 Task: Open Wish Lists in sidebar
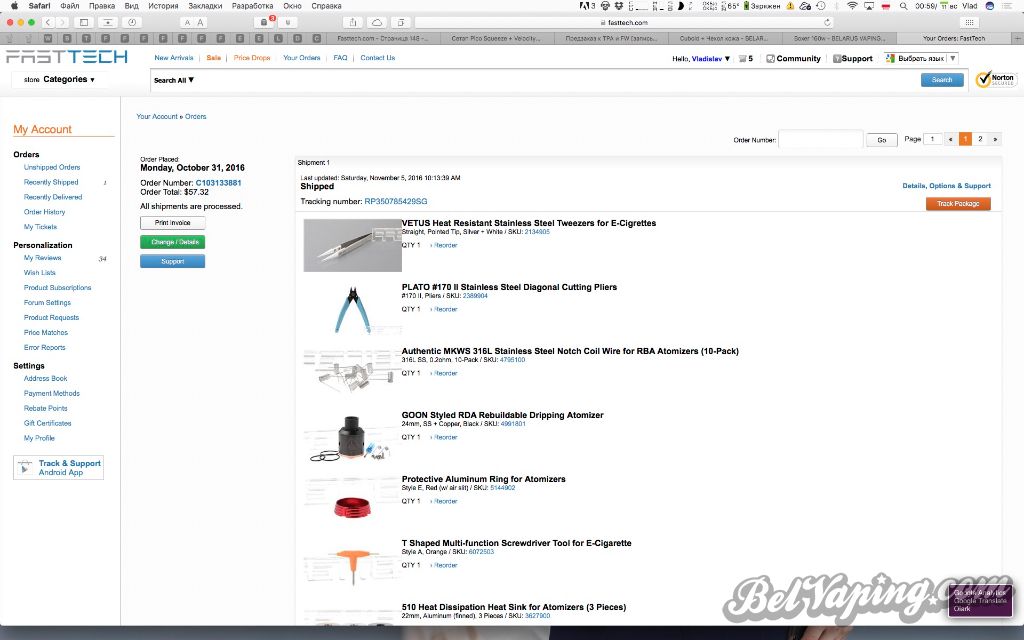point(39,273)
